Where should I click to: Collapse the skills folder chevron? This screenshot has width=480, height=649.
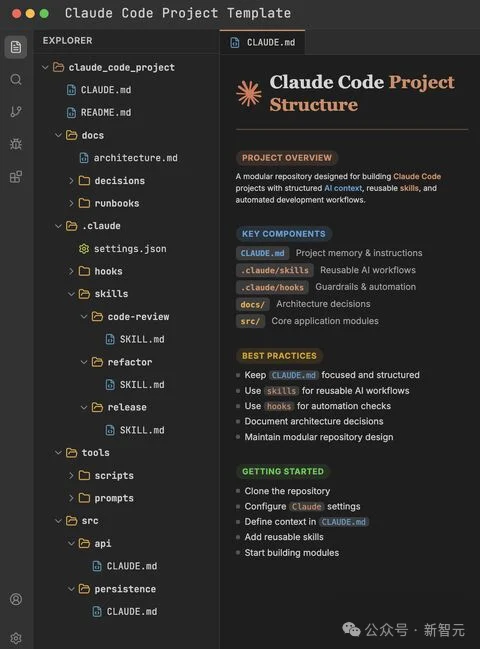[x=71, y=294]
